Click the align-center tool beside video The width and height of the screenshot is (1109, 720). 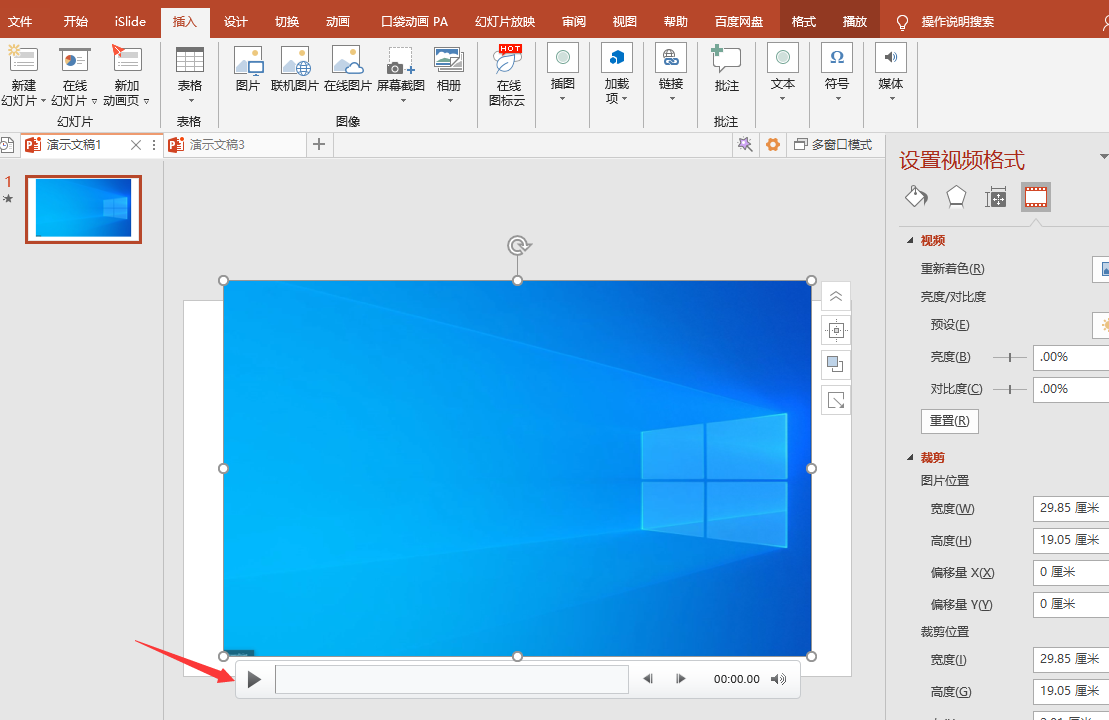point(836,330)
